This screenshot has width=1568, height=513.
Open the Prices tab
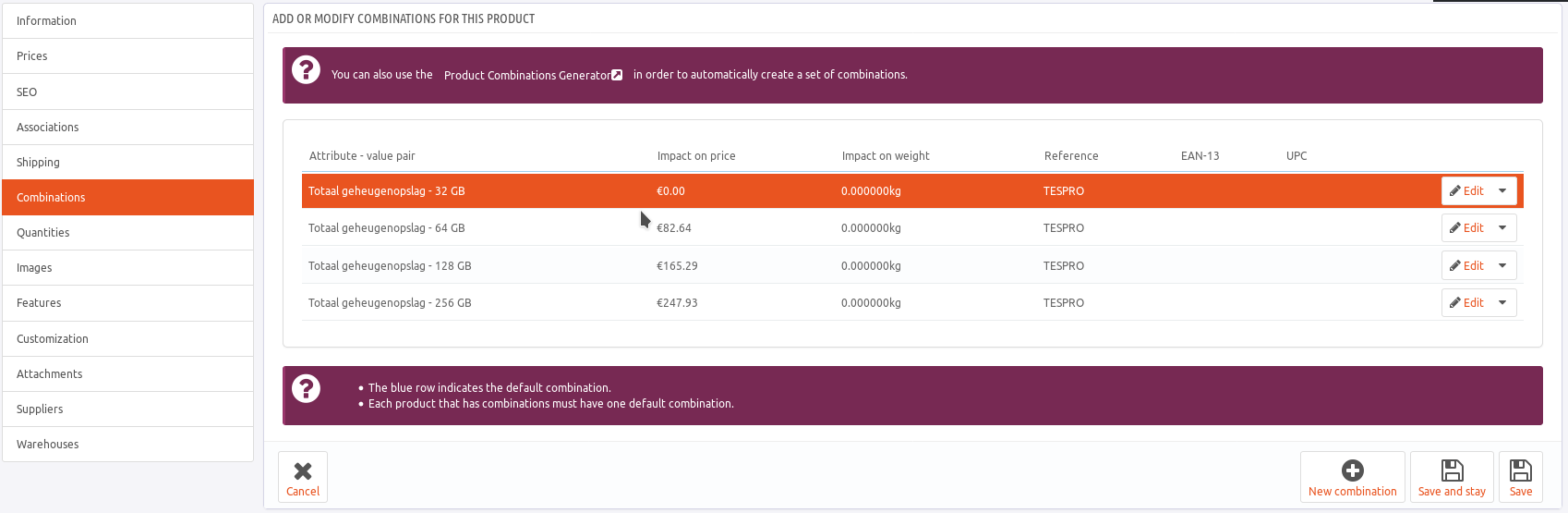coord(127,56)
